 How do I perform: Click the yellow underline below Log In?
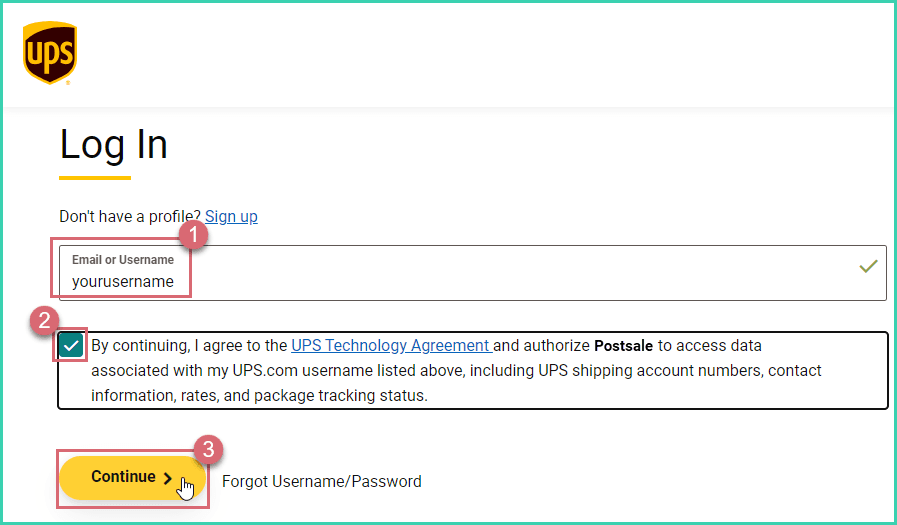click(x=95, y=178)
